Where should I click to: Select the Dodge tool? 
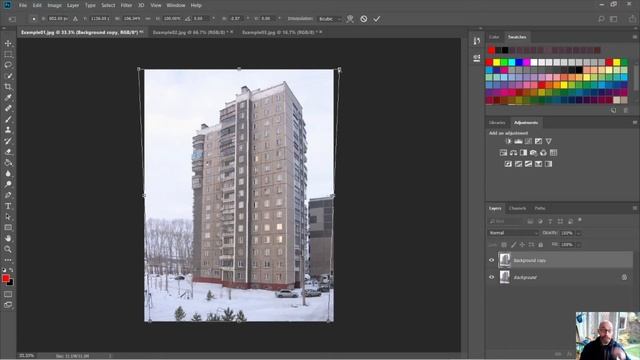[x=8, y=184]
